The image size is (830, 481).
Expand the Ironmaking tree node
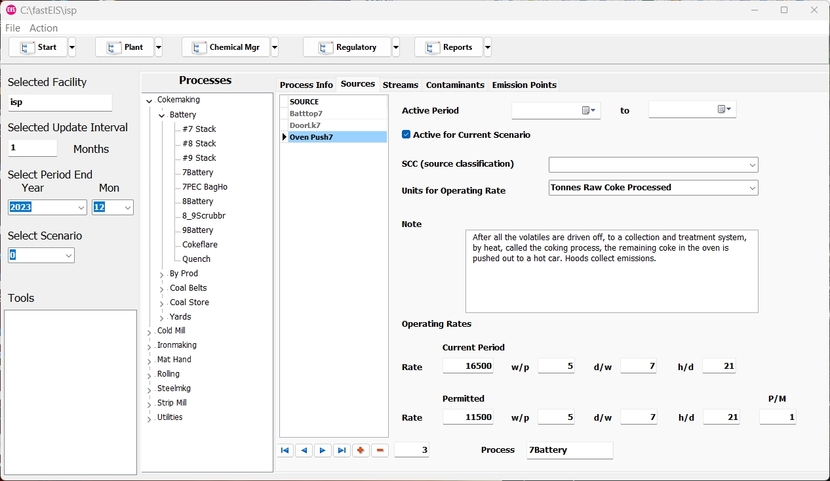[x=149, y=346]
